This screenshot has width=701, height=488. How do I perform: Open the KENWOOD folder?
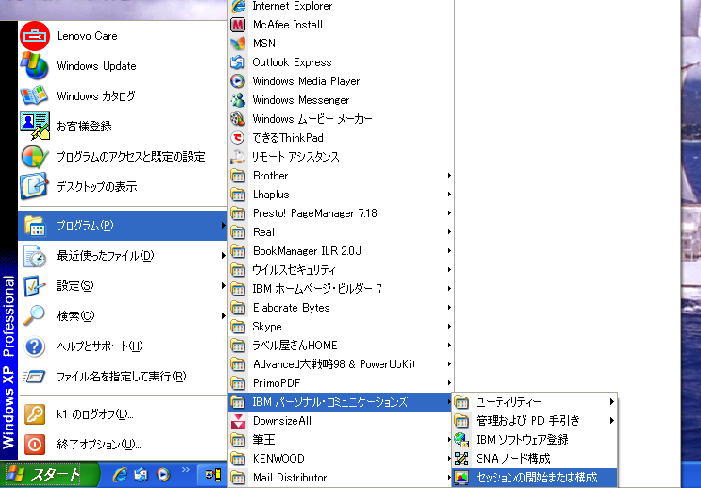pos(341,459)
